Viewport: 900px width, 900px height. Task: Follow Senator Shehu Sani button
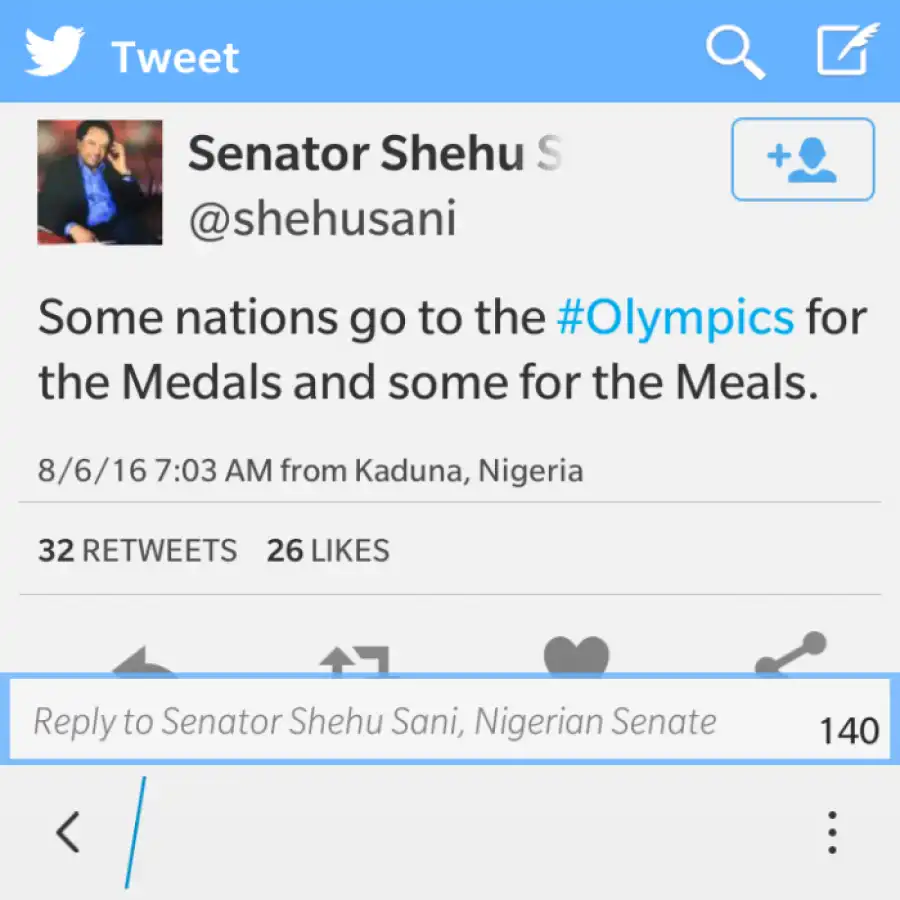click(802, 160)
